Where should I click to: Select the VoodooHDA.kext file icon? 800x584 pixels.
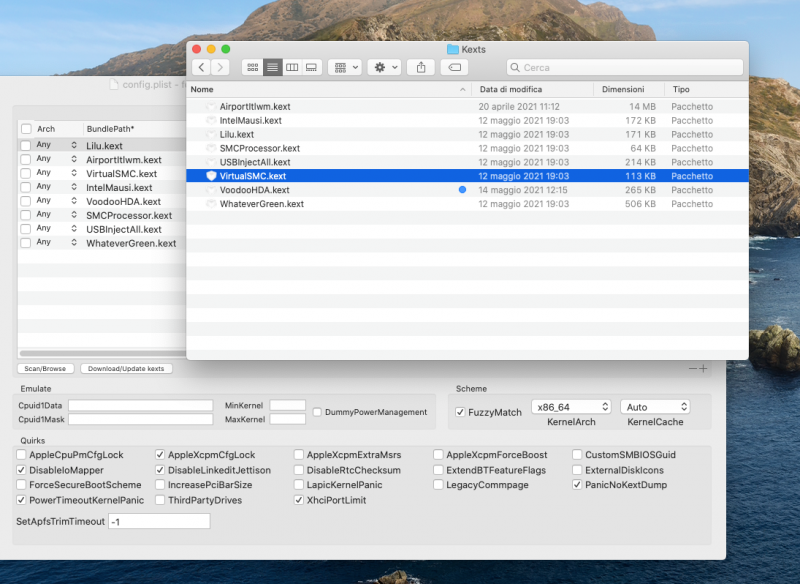(211, 190)
